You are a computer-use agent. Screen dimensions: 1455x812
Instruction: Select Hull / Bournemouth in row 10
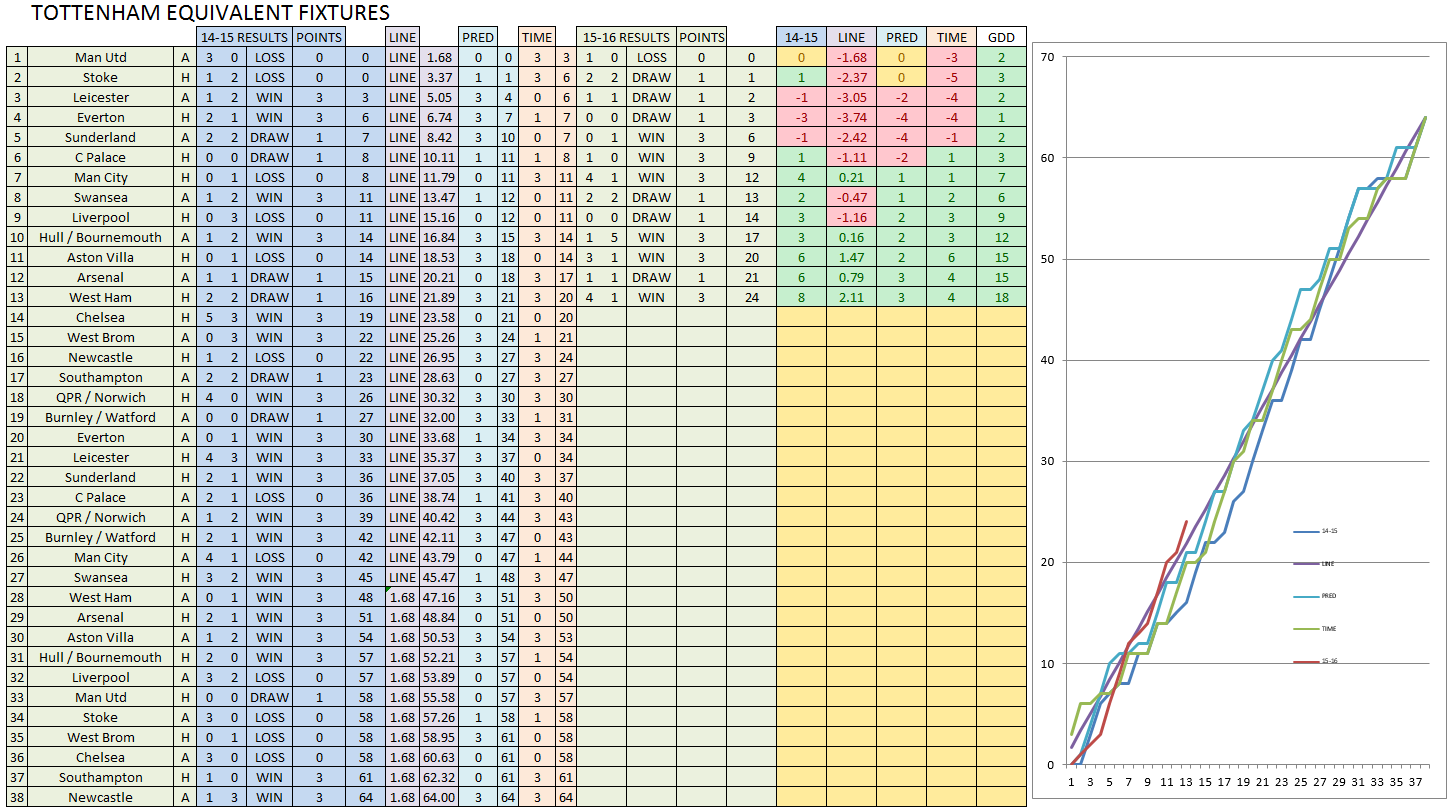coord(101,237)
